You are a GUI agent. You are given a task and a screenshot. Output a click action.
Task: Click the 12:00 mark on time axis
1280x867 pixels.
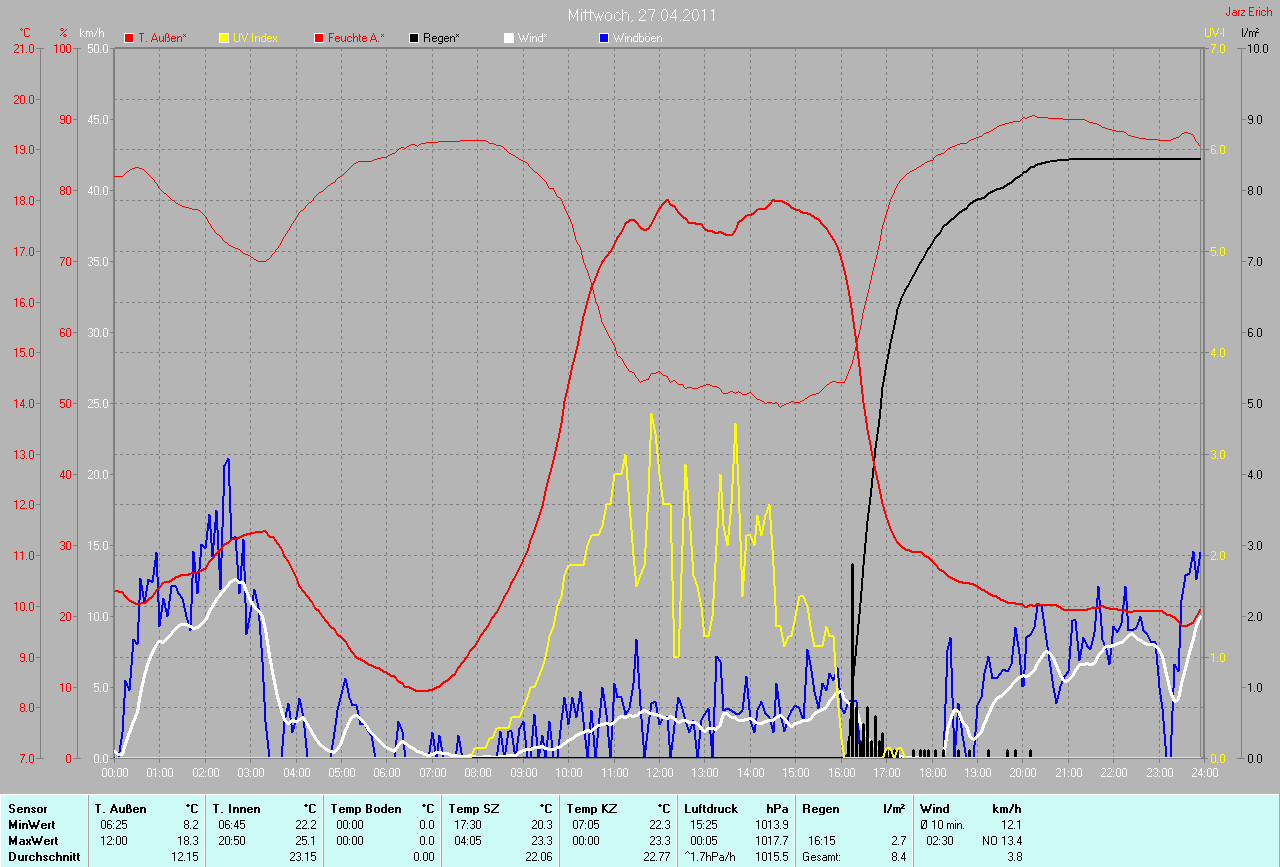click(x=659, y=772)
